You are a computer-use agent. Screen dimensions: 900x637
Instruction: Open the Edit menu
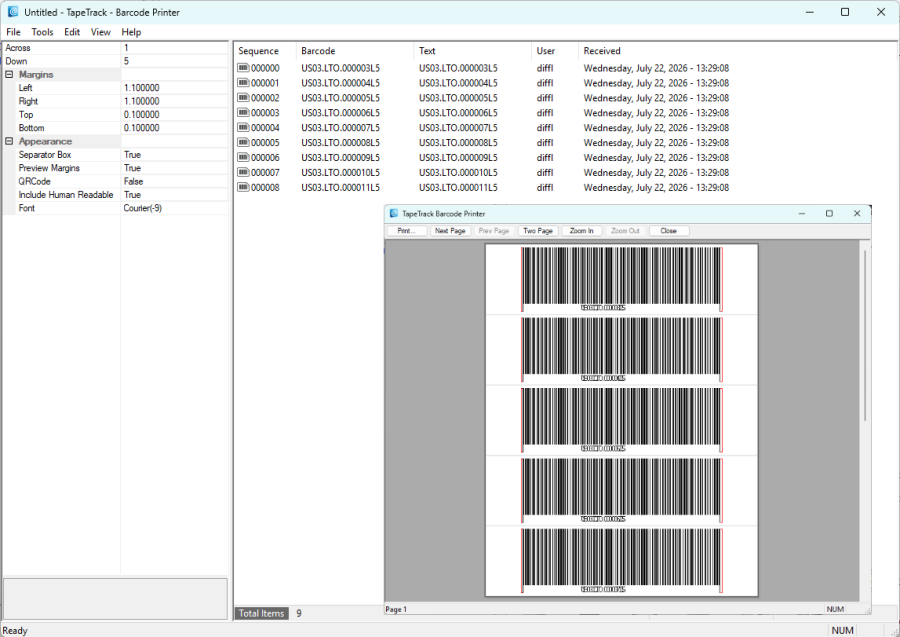72,32
